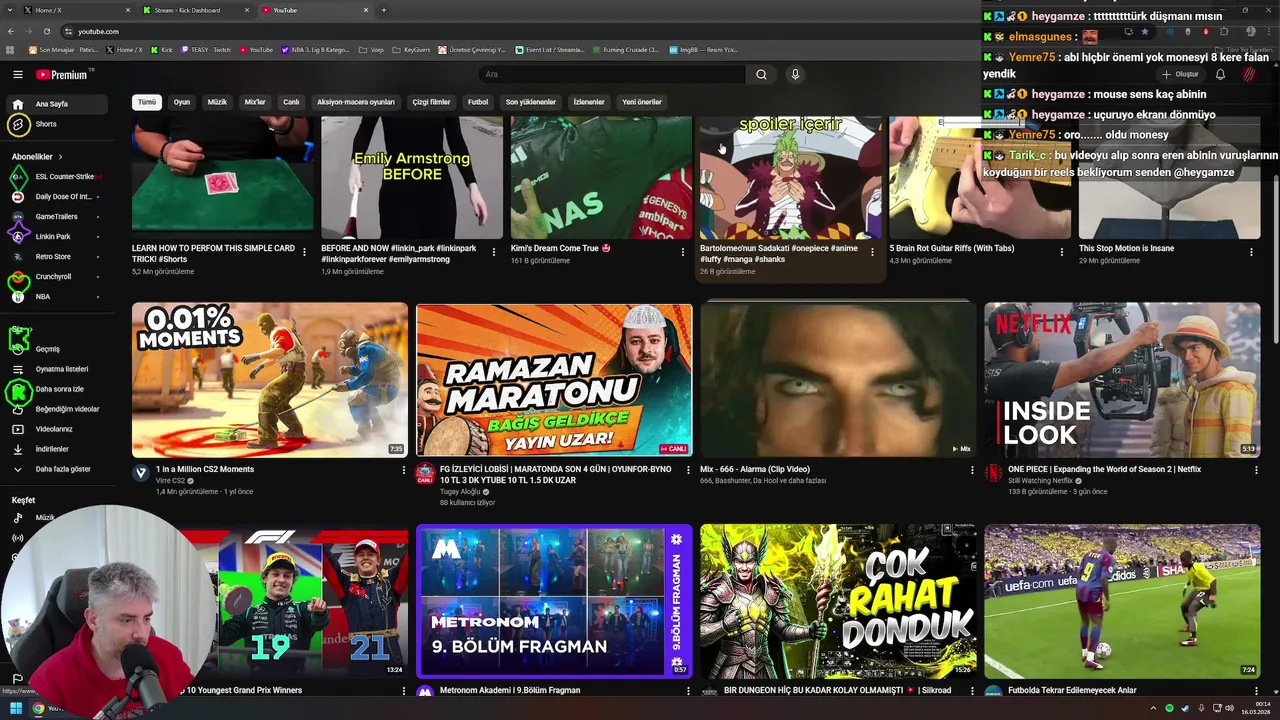Select the Aksiyon-macera oyunları chip

click(356, 102)
